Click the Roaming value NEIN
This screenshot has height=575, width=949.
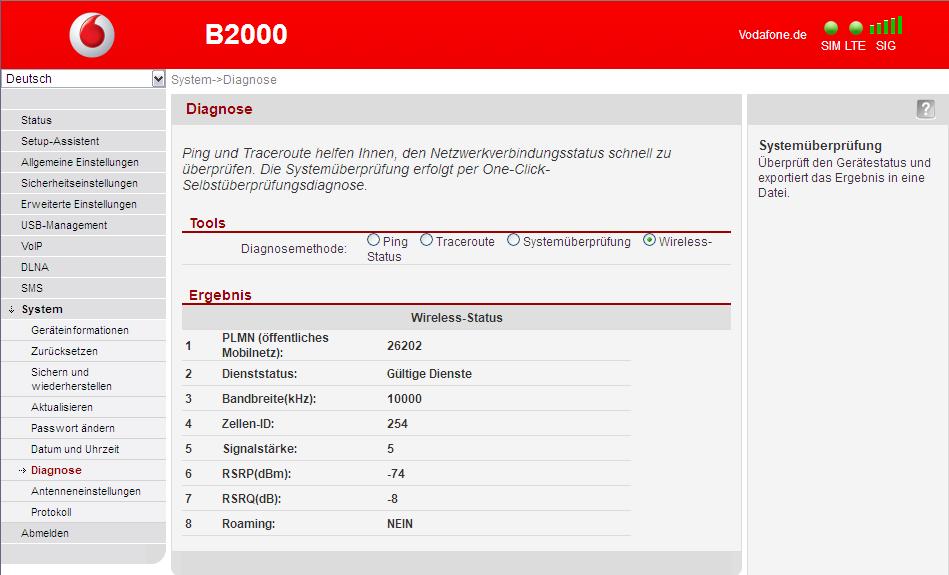click(399, 524)
